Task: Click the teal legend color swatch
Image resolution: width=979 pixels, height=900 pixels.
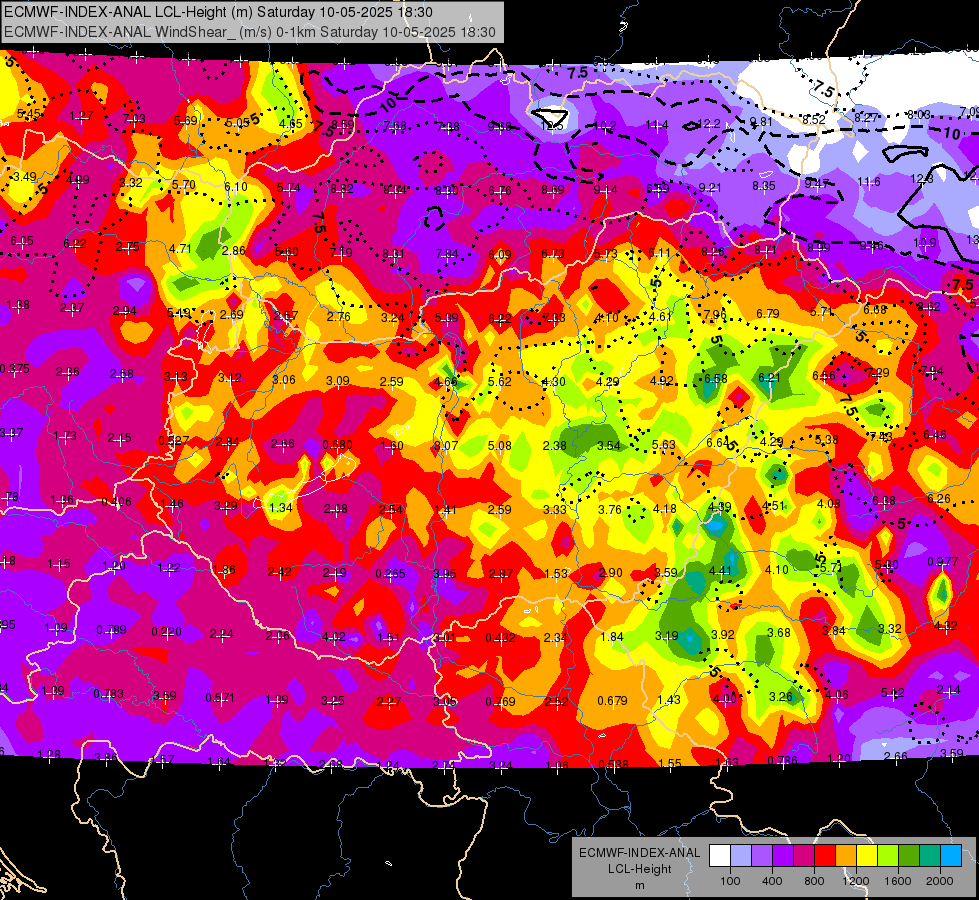Action: [x=930, y=856]
